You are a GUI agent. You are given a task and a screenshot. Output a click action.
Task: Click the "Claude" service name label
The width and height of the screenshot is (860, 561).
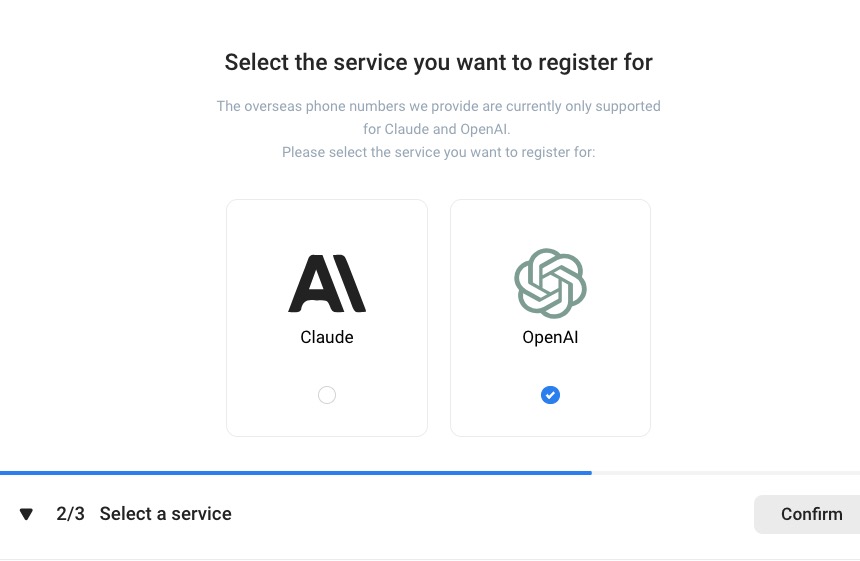tap(327, 337)
